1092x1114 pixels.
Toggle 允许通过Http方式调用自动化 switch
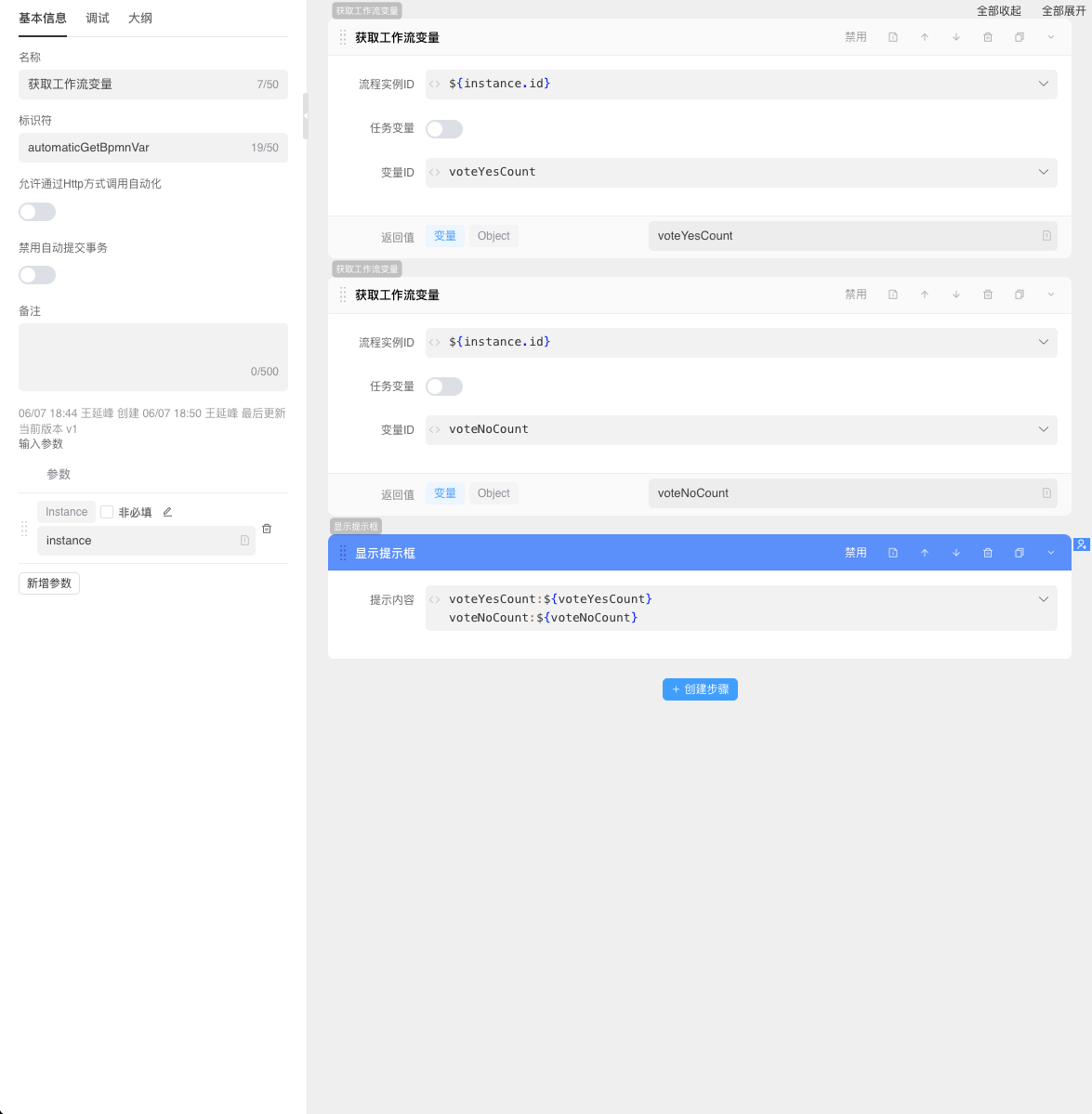coord(37,212)
